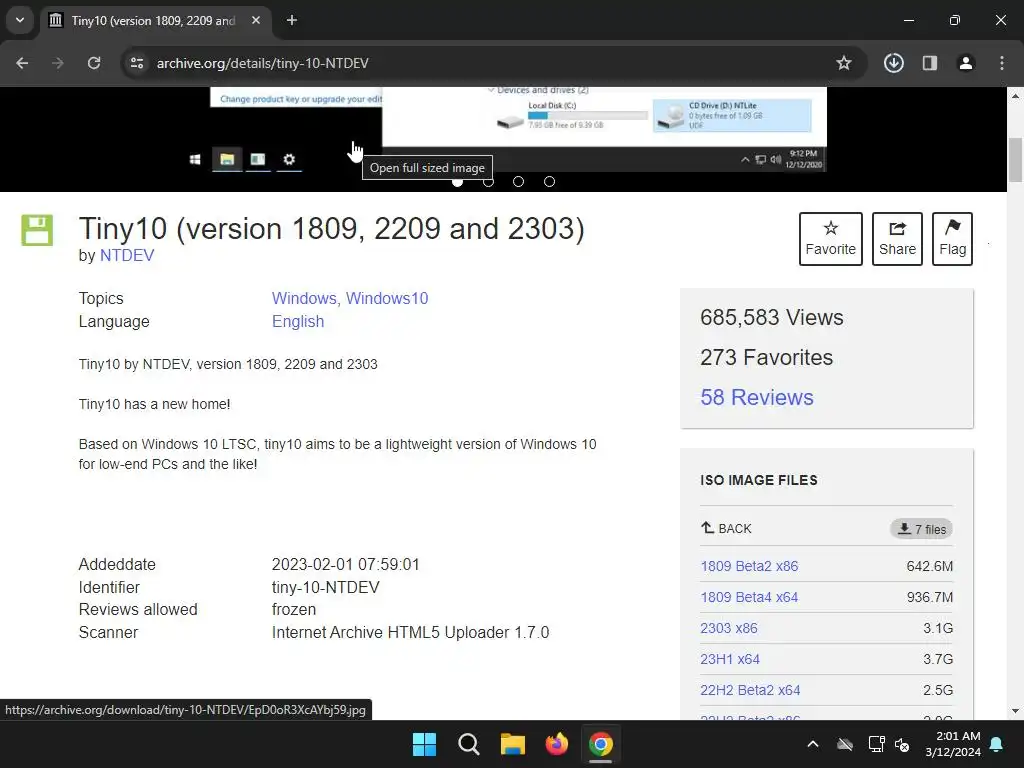Image resolution: width=1024 pixels, height=768 pixels.
Task: Open the tab search dropdown arrow
Action: (x=20, y=20)
